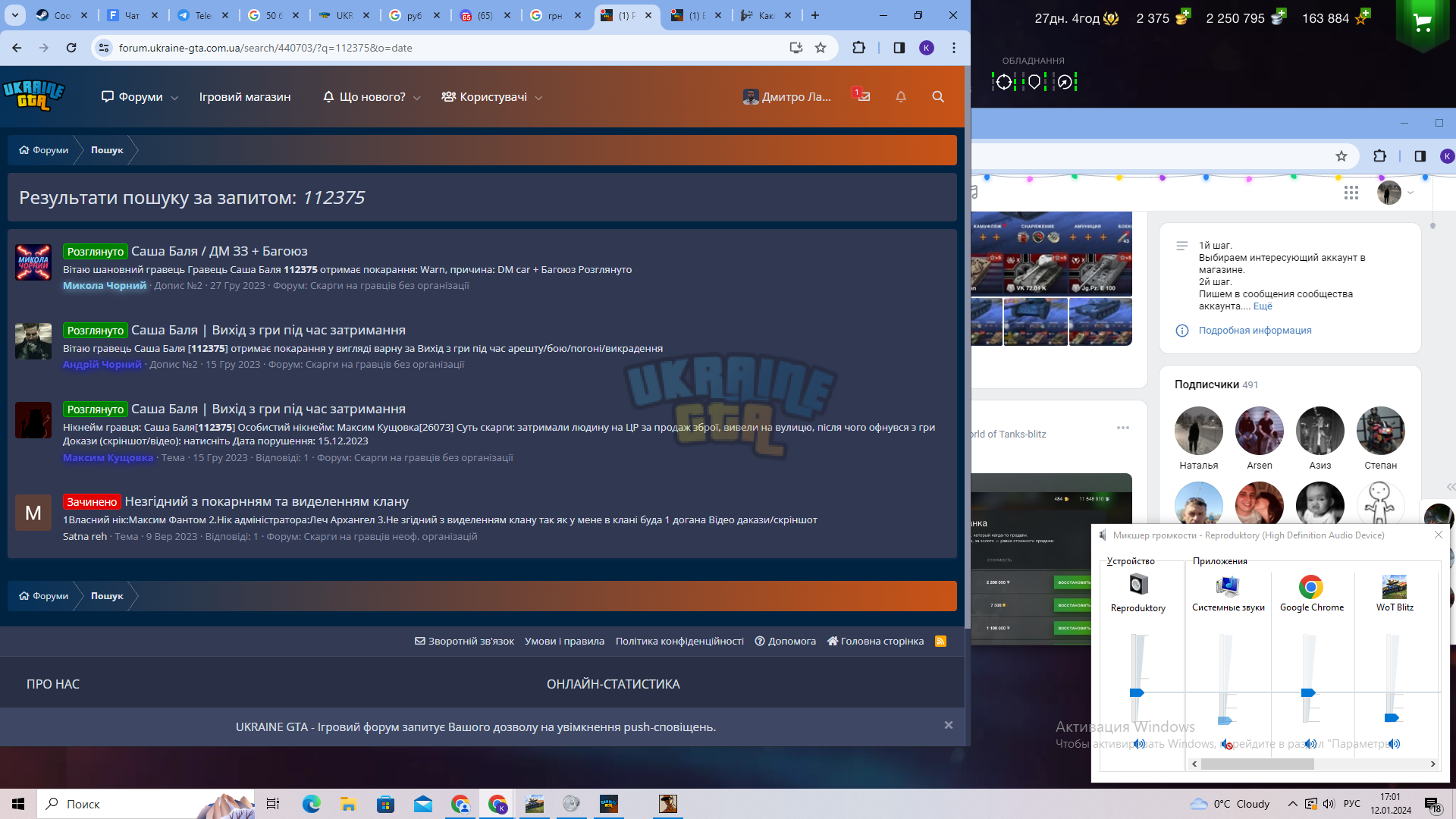Open File Explorer from taskbar

[x=348, y=804]
